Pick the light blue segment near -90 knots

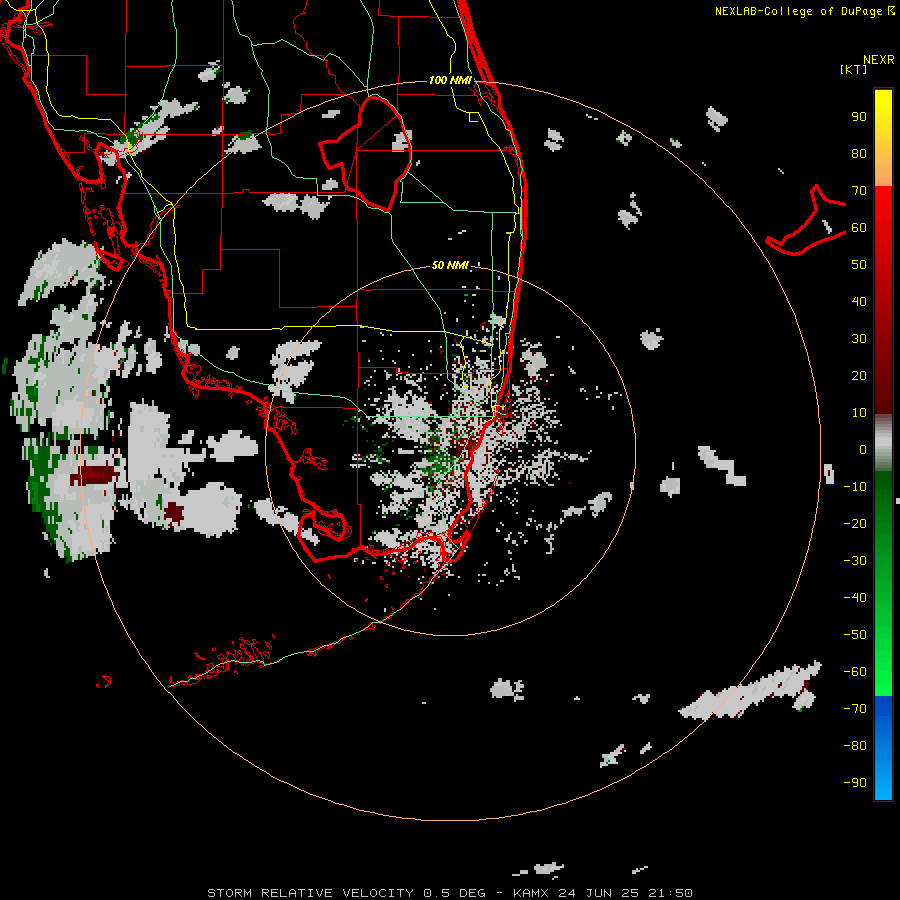tap(883, 781)
